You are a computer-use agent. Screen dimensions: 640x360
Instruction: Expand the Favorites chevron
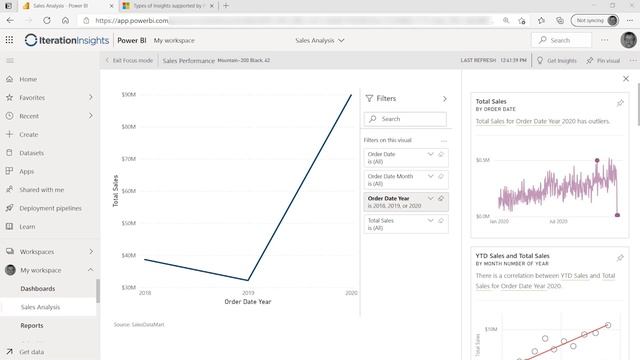[x=91, y=97]
